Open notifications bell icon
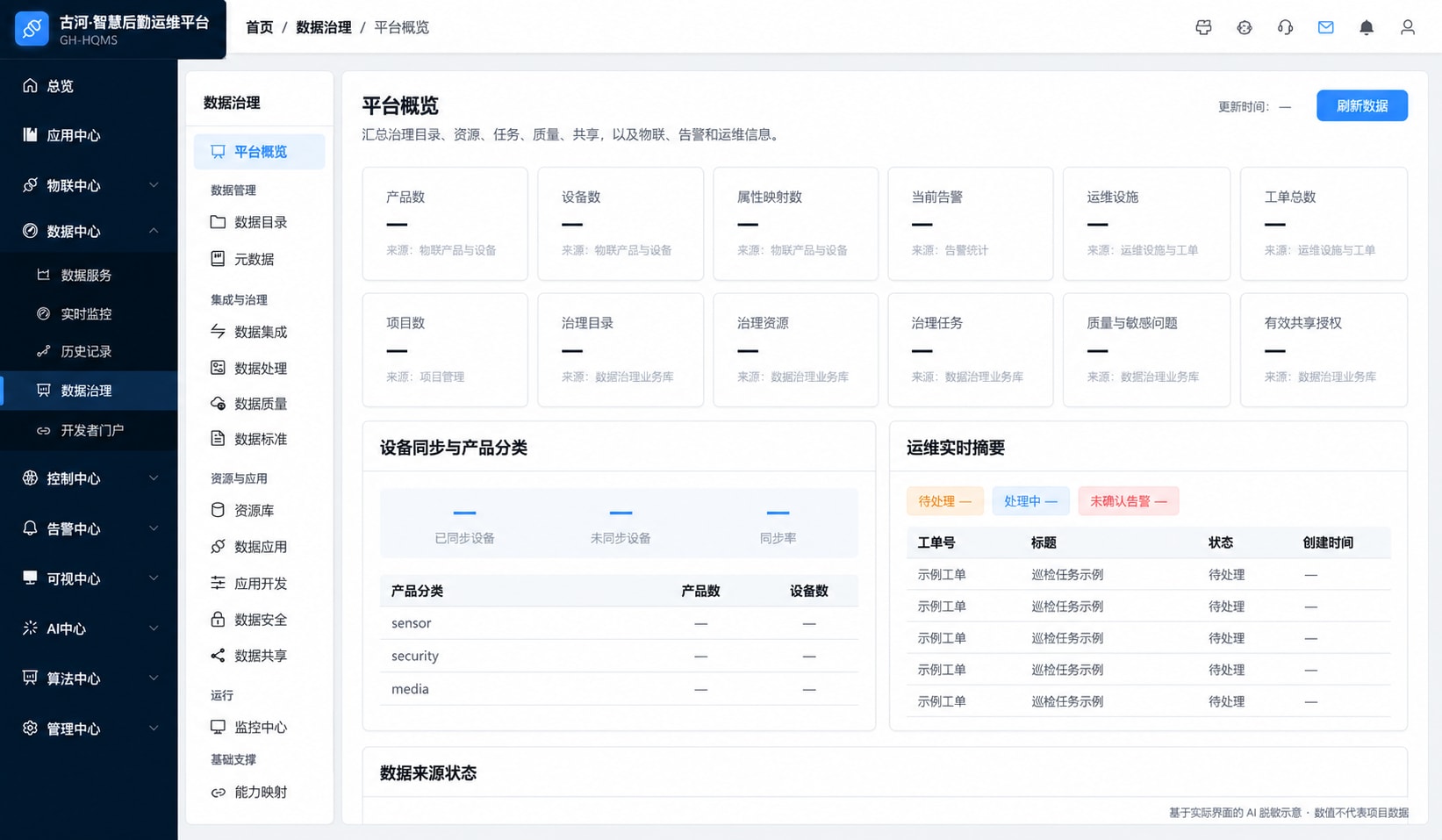The height and width of the screenshot is (840, 1442). (x=1367, y=27)
